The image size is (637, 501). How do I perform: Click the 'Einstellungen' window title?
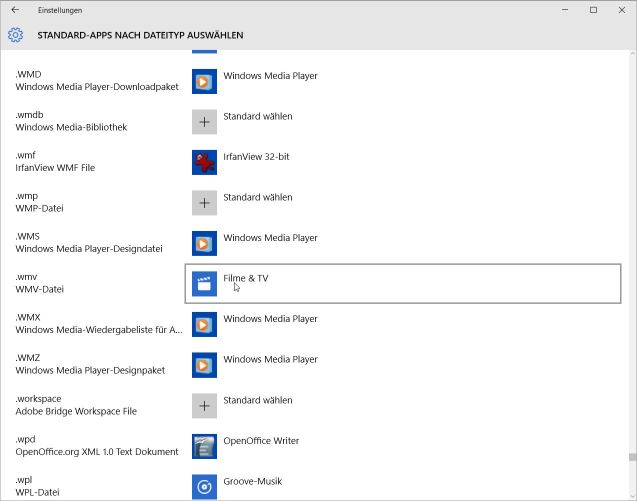(60, 11)
